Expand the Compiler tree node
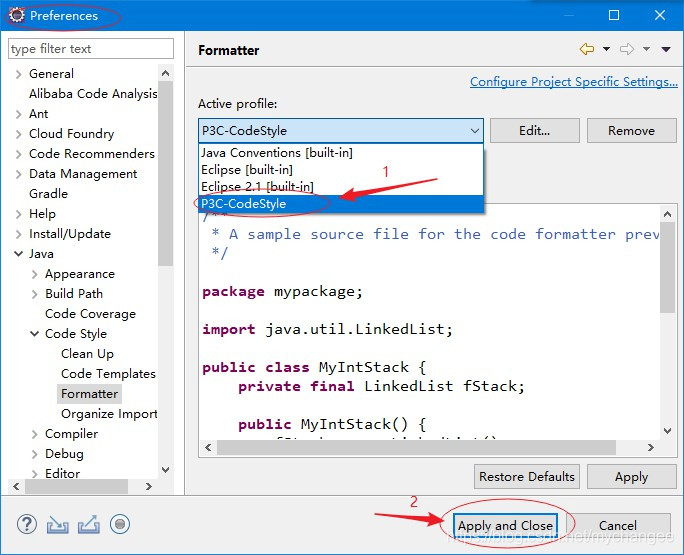Screen dimensions: 684x555 (35, 434)
